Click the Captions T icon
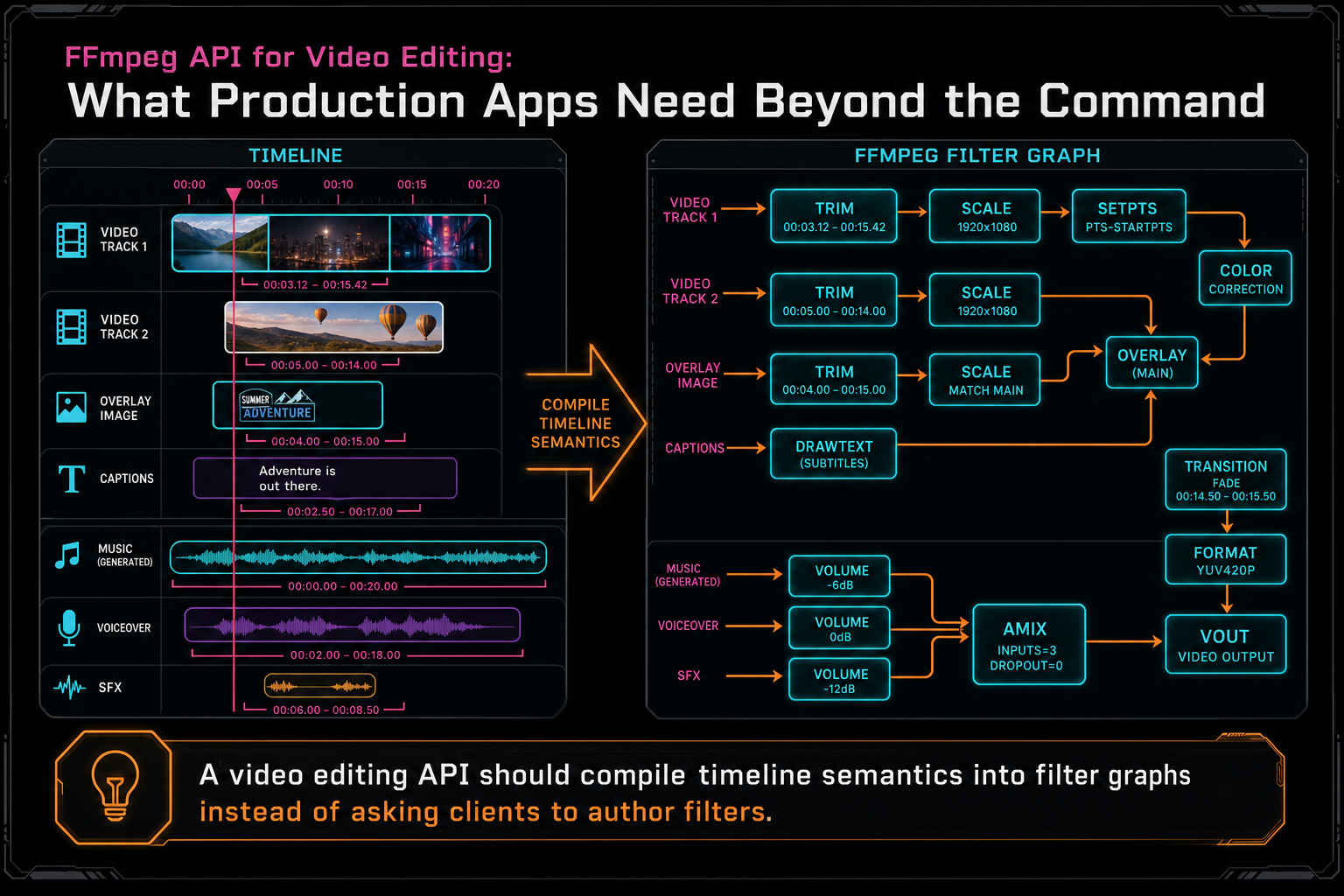Viewport: 1344px width, 896px height. click(x=71, y=479)
